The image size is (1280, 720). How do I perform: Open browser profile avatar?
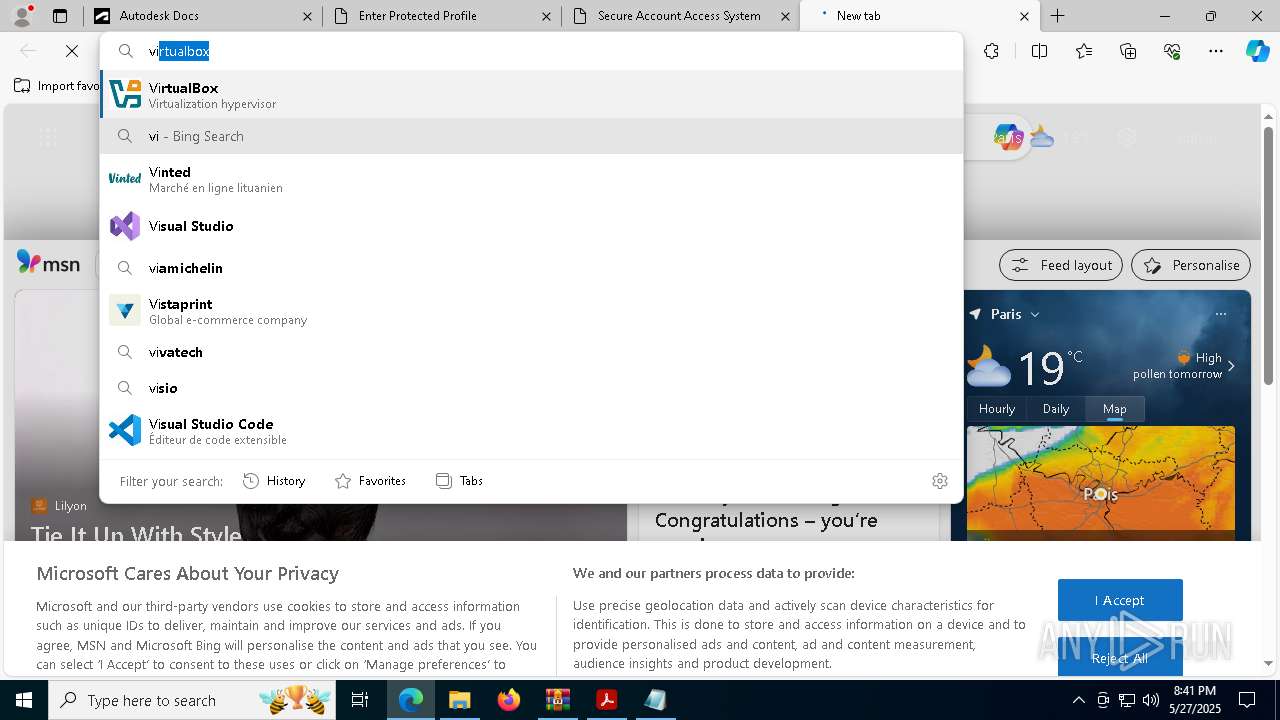[x=22, y=16]
